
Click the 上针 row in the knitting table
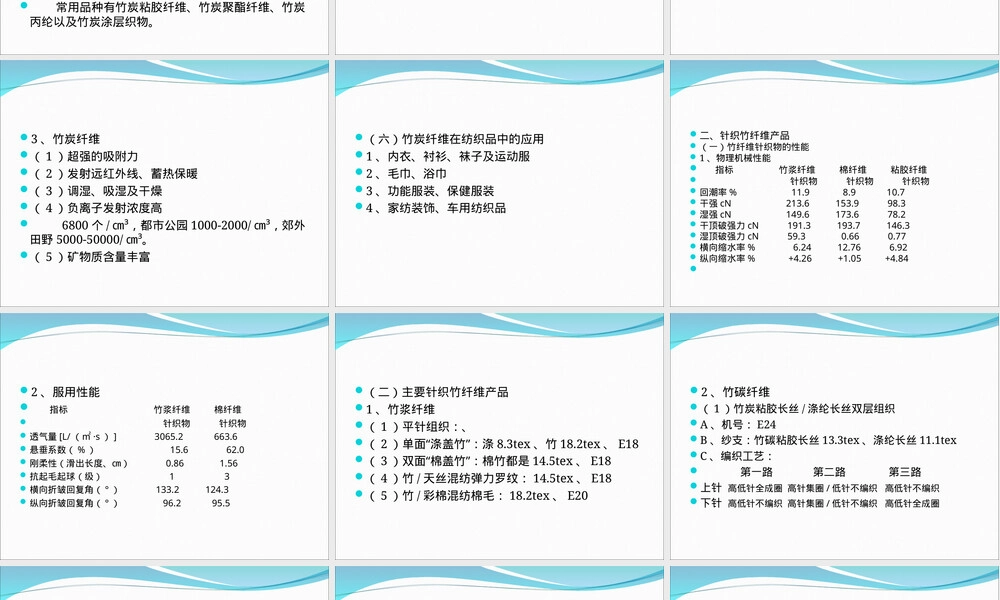pyautogui.click(x=820, y=488)
